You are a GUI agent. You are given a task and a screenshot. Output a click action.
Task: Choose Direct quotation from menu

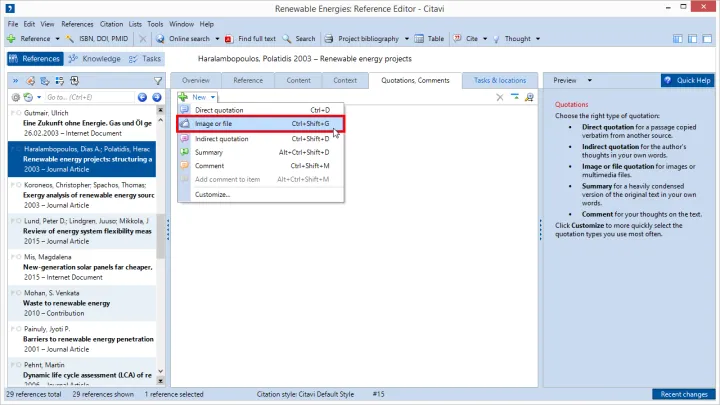[261, 110]
